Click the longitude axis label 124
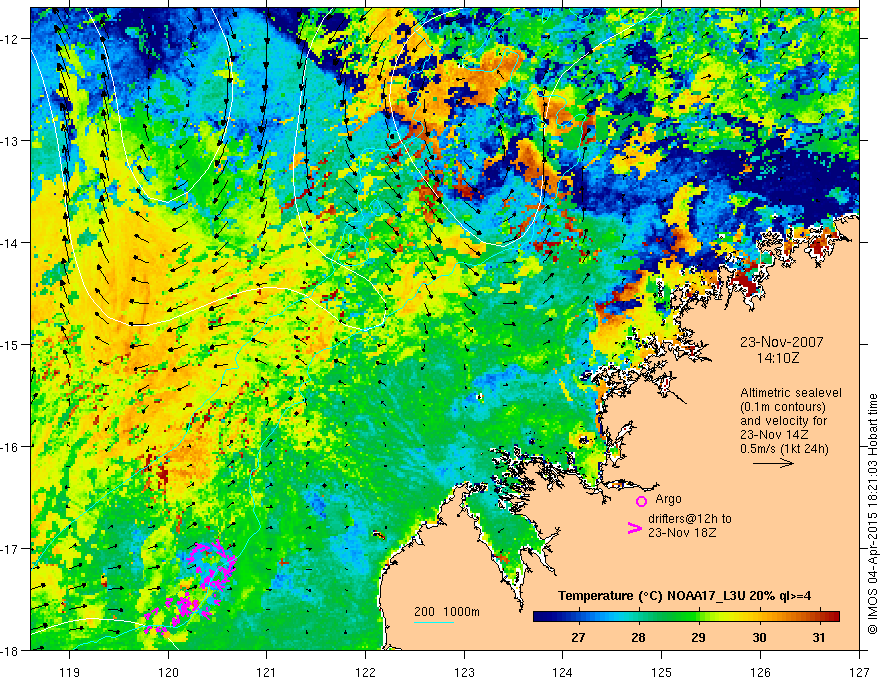This screenshot has width=880, height=680. pyautogui.click(x=563, y=673)
